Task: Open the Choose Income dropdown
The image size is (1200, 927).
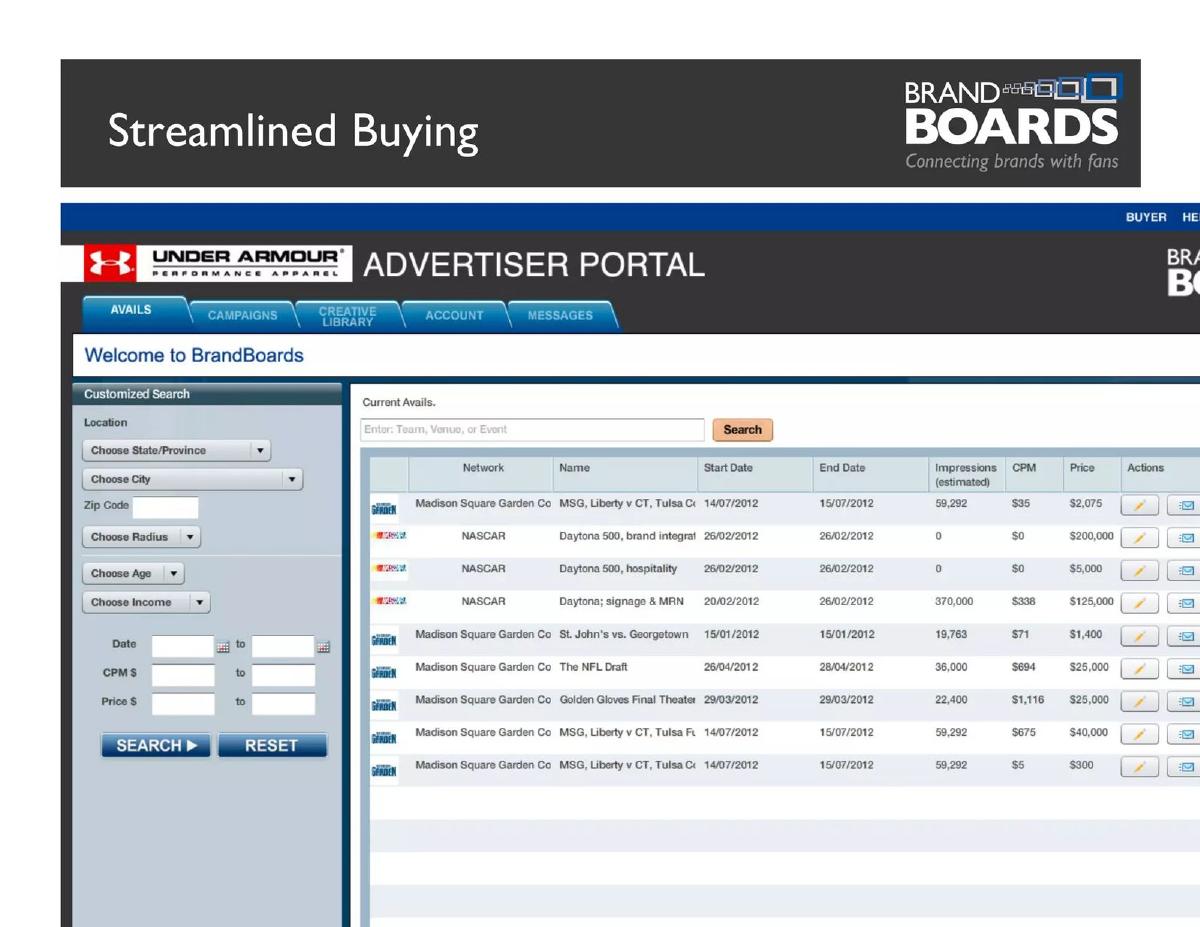Action: pos(146,603)
